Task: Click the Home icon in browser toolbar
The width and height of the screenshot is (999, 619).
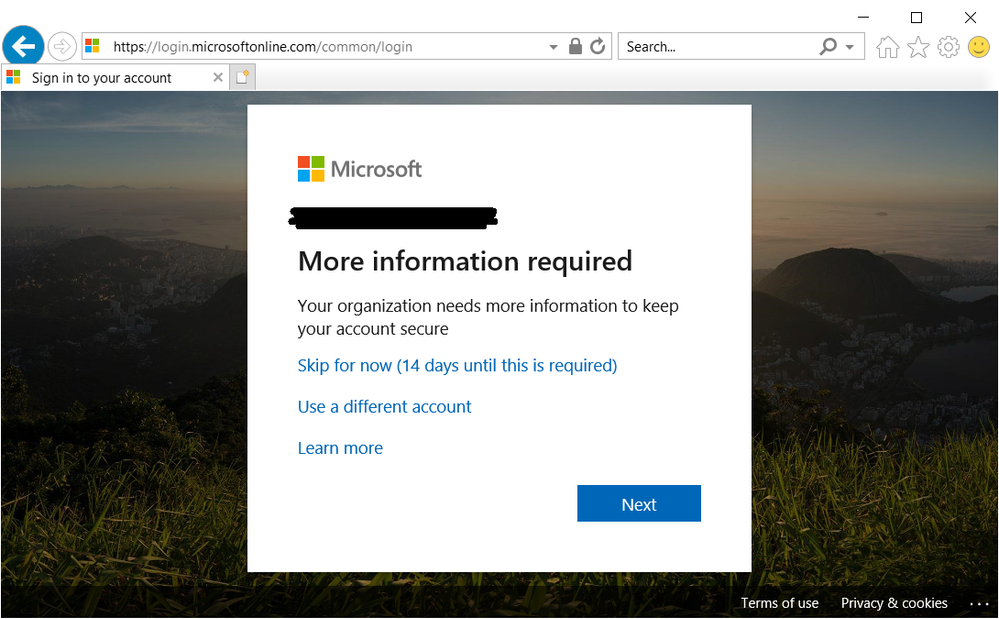Action: pos(888,47)
